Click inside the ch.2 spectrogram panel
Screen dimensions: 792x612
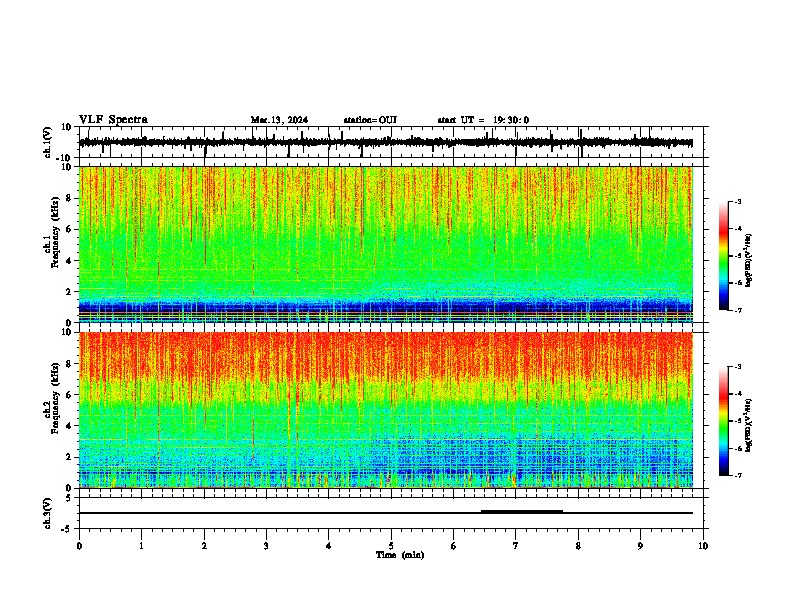point(385,410)
